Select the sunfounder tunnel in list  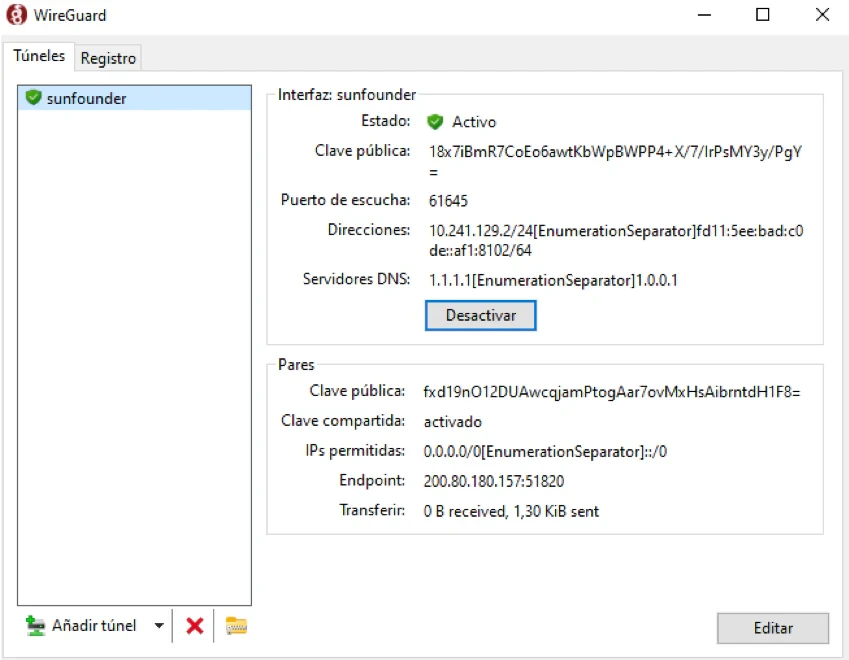pyautogui.click(x=86, y=98)
